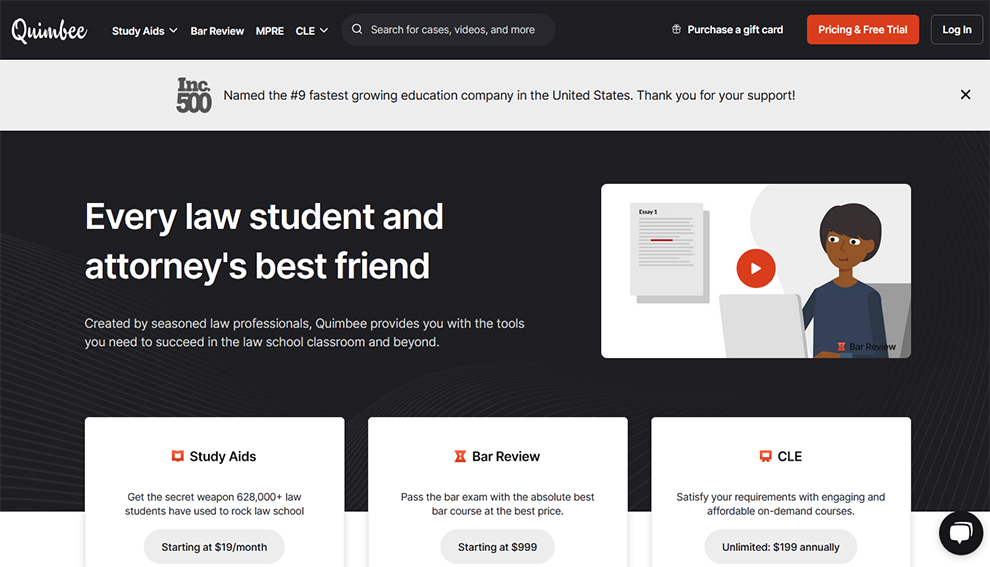Open the Bar Review card heading
The image size is (990, 567).
(506, 456)
